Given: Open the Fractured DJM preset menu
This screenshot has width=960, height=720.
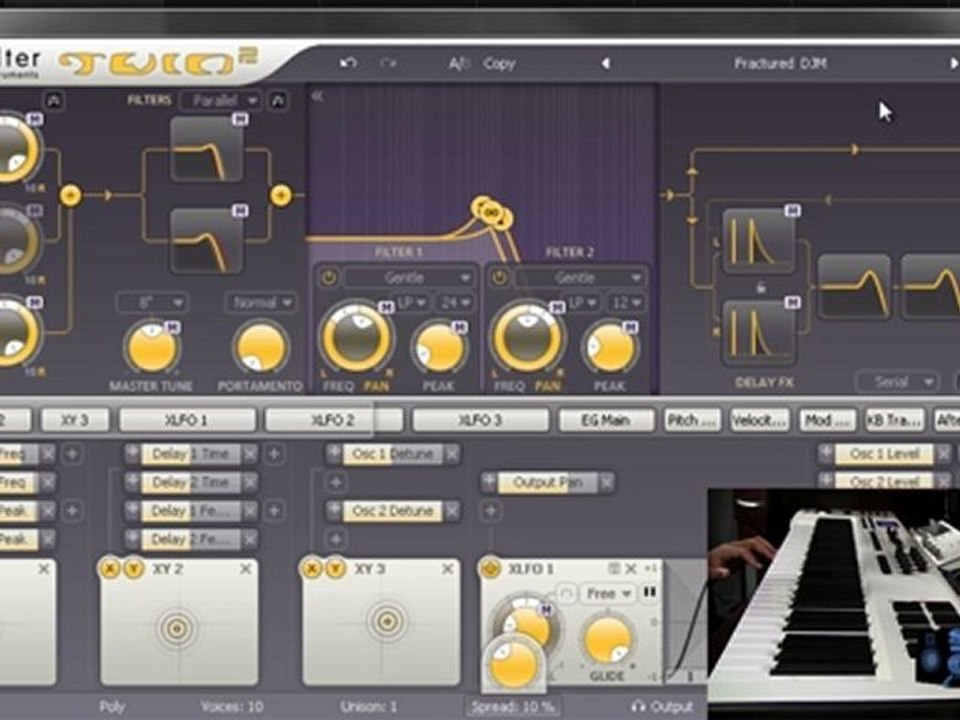Looking at the screenshot, I should pyautogui.click(x=780, y=63).
